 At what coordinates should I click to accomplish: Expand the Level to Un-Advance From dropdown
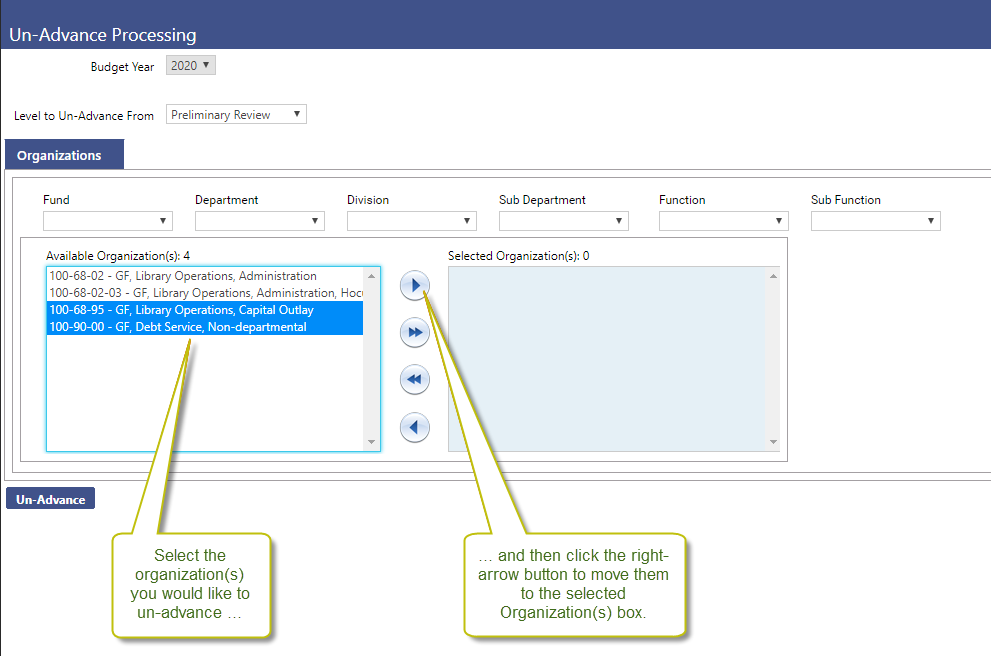pos(236,115)
